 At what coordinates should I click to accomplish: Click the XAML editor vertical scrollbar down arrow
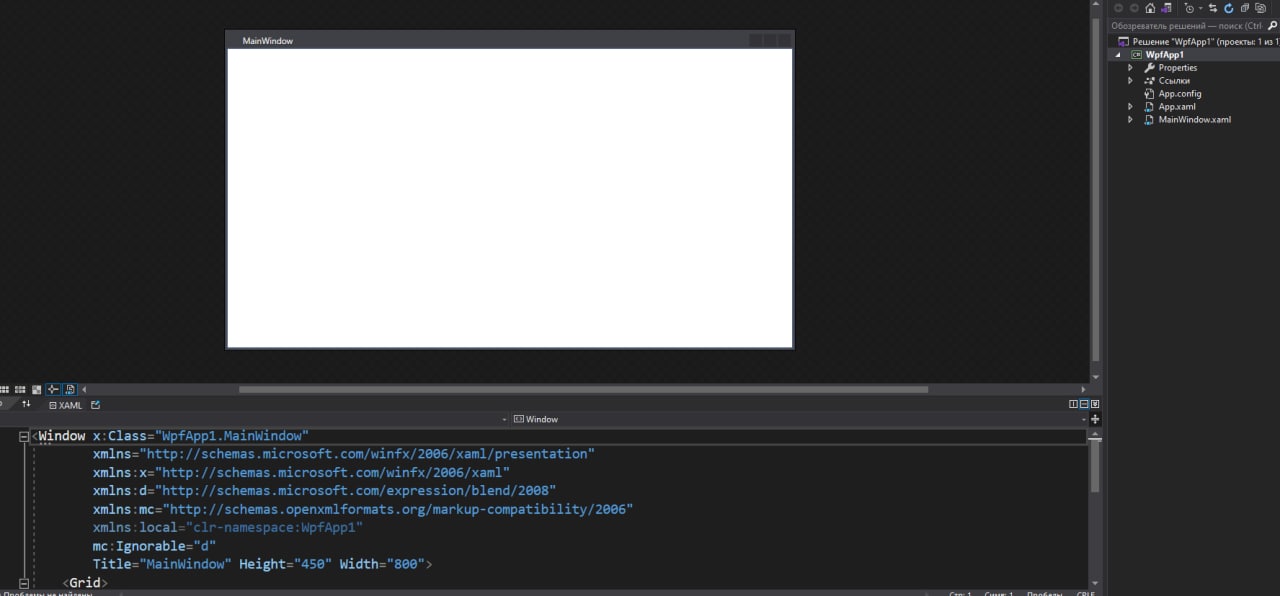(x=1096, y=582)
